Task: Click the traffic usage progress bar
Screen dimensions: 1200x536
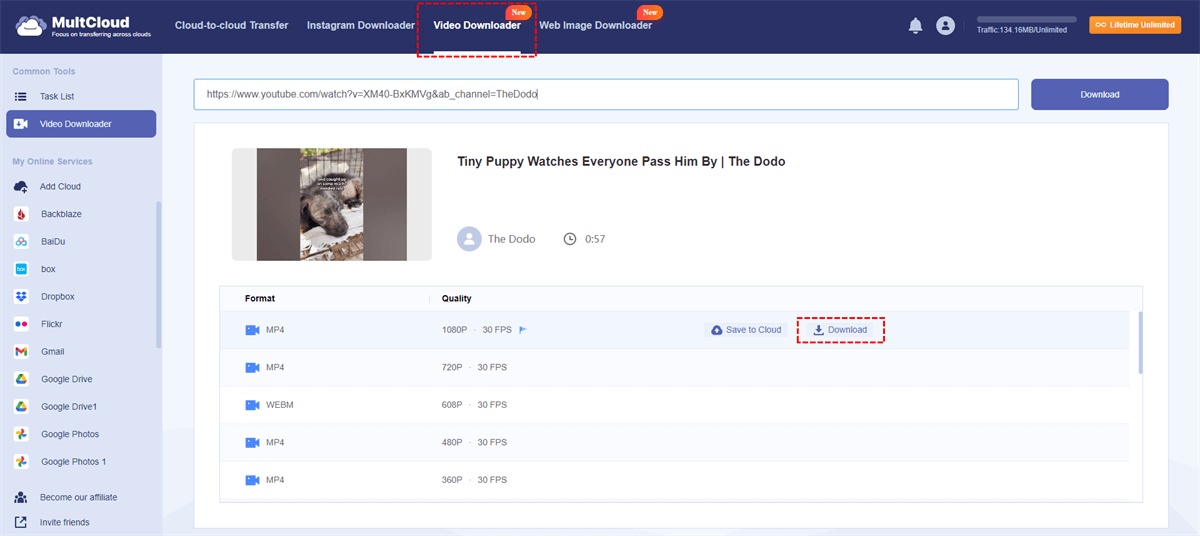Action: pyautogui.click(x=1027, y=19)
